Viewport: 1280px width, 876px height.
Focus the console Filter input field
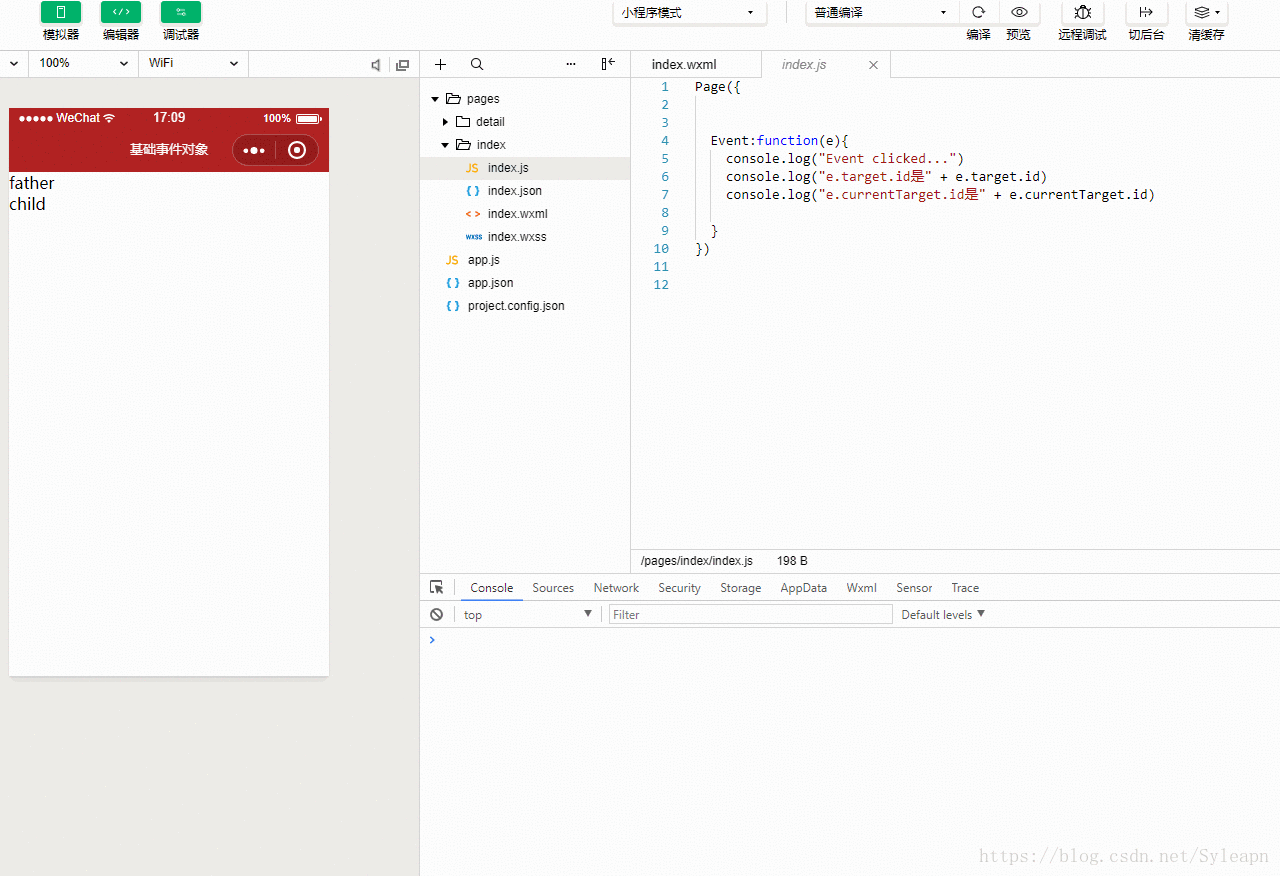pos(750,614)
